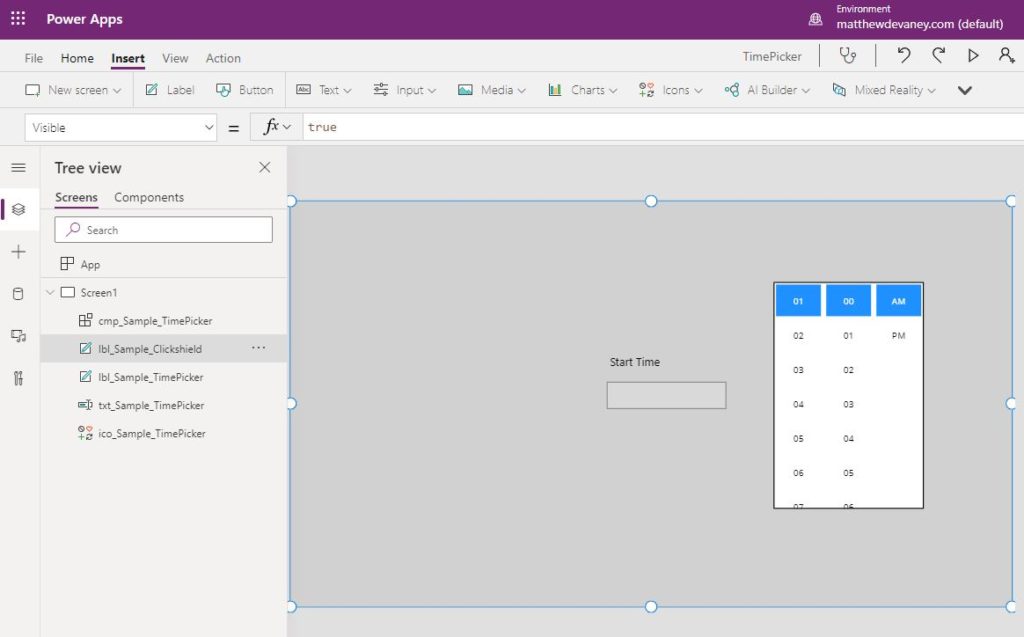The image size is (1024, 637).
Task: Open the Icons dropdown in ribbon
Action: (x=671, y=90)
